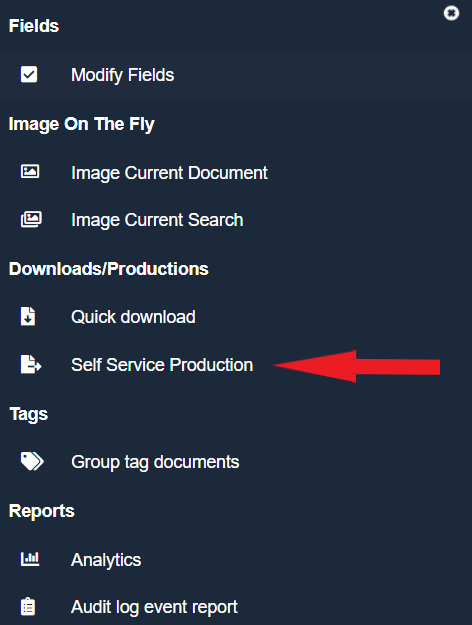Click the Audit log clipboard icon
The image size is (472, 625).
28,607
